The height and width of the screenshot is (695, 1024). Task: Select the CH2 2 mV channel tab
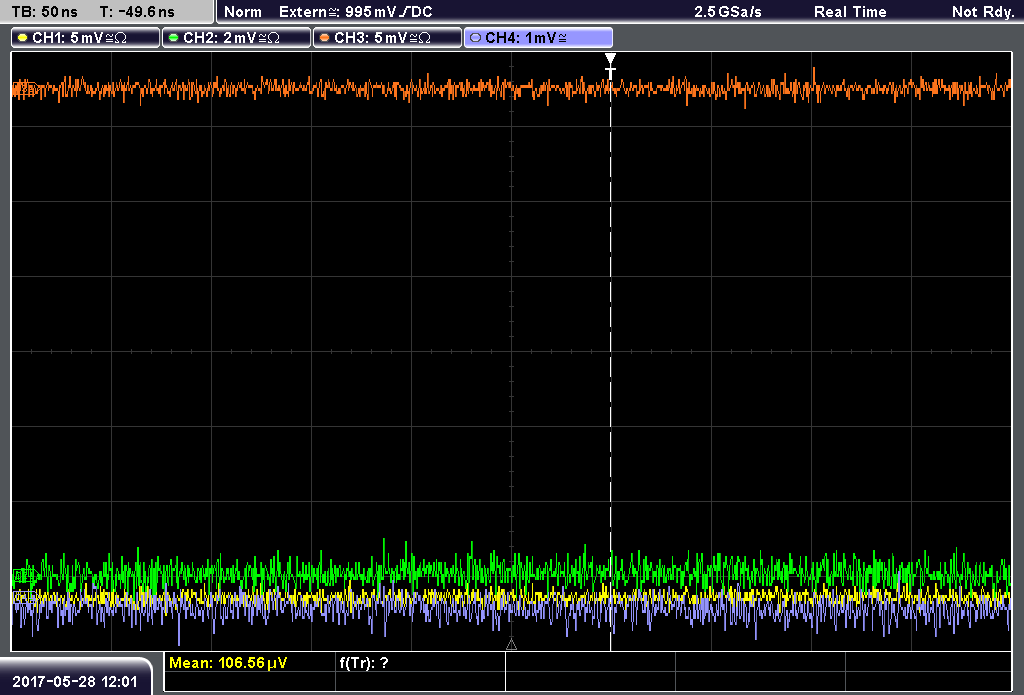tap(236, 38)
